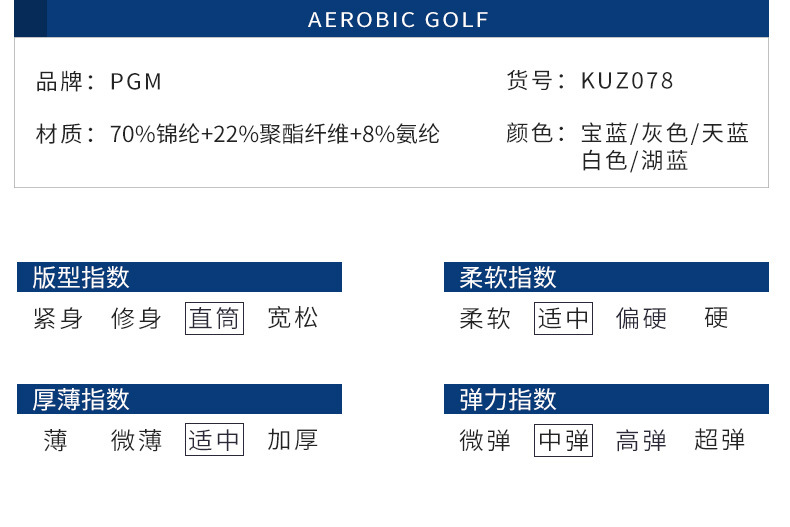Select the 微薄 thickness option
Viewport: 790px width, 527px height.
tap(136, 440)
